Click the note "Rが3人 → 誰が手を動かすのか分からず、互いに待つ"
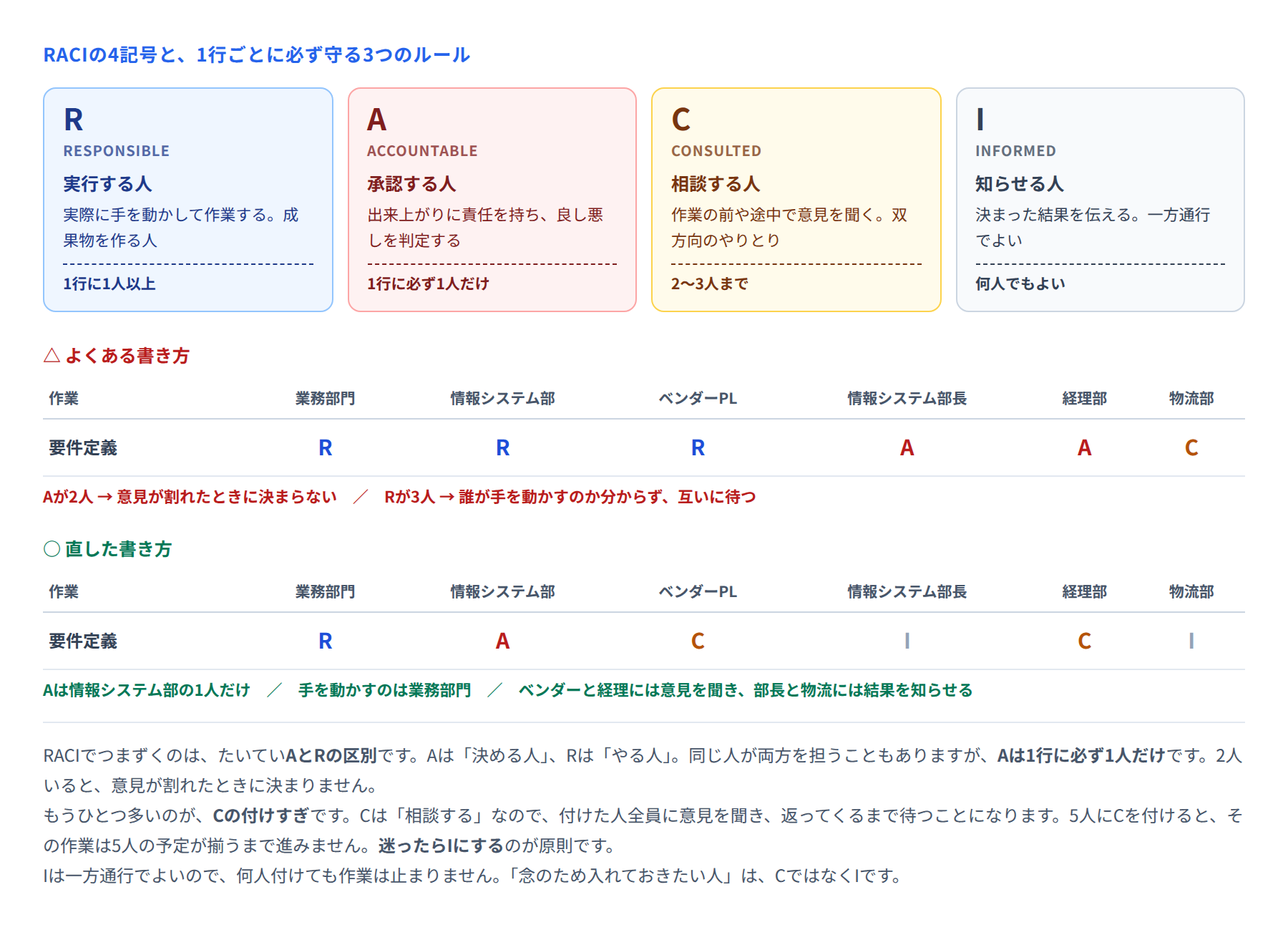 pyautogui.click(x=570, y=497)
